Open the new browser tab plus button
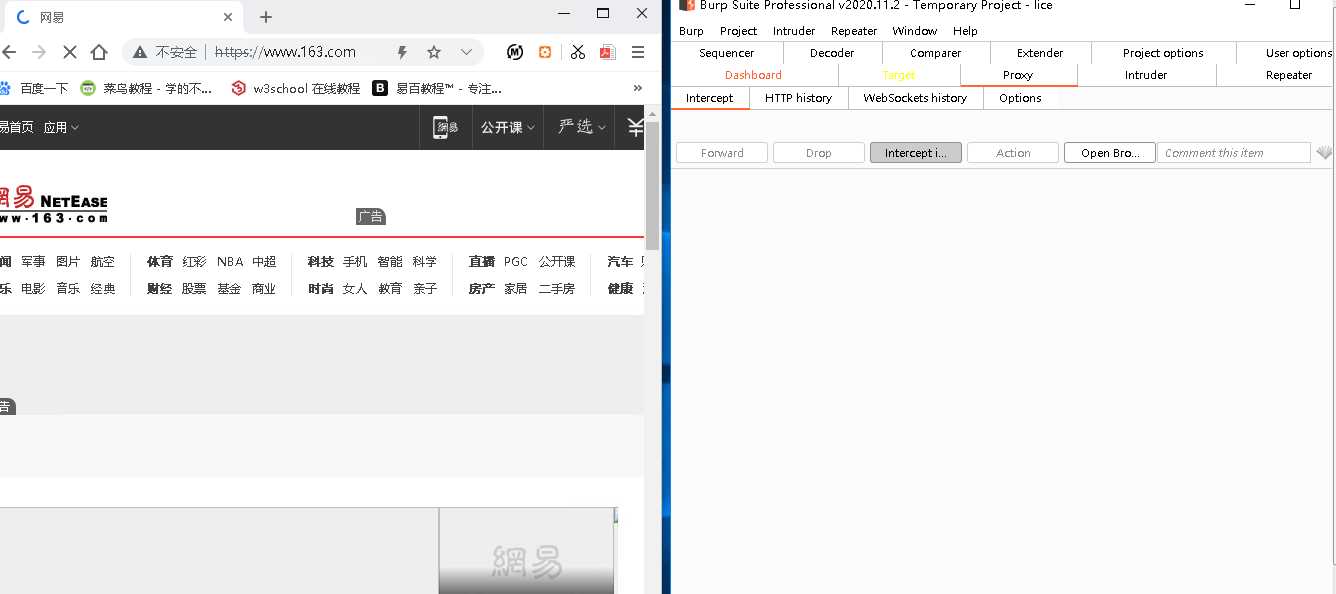Image resolution: width=1336 pixels, height=594 pixels. click(x=266, y=17)
